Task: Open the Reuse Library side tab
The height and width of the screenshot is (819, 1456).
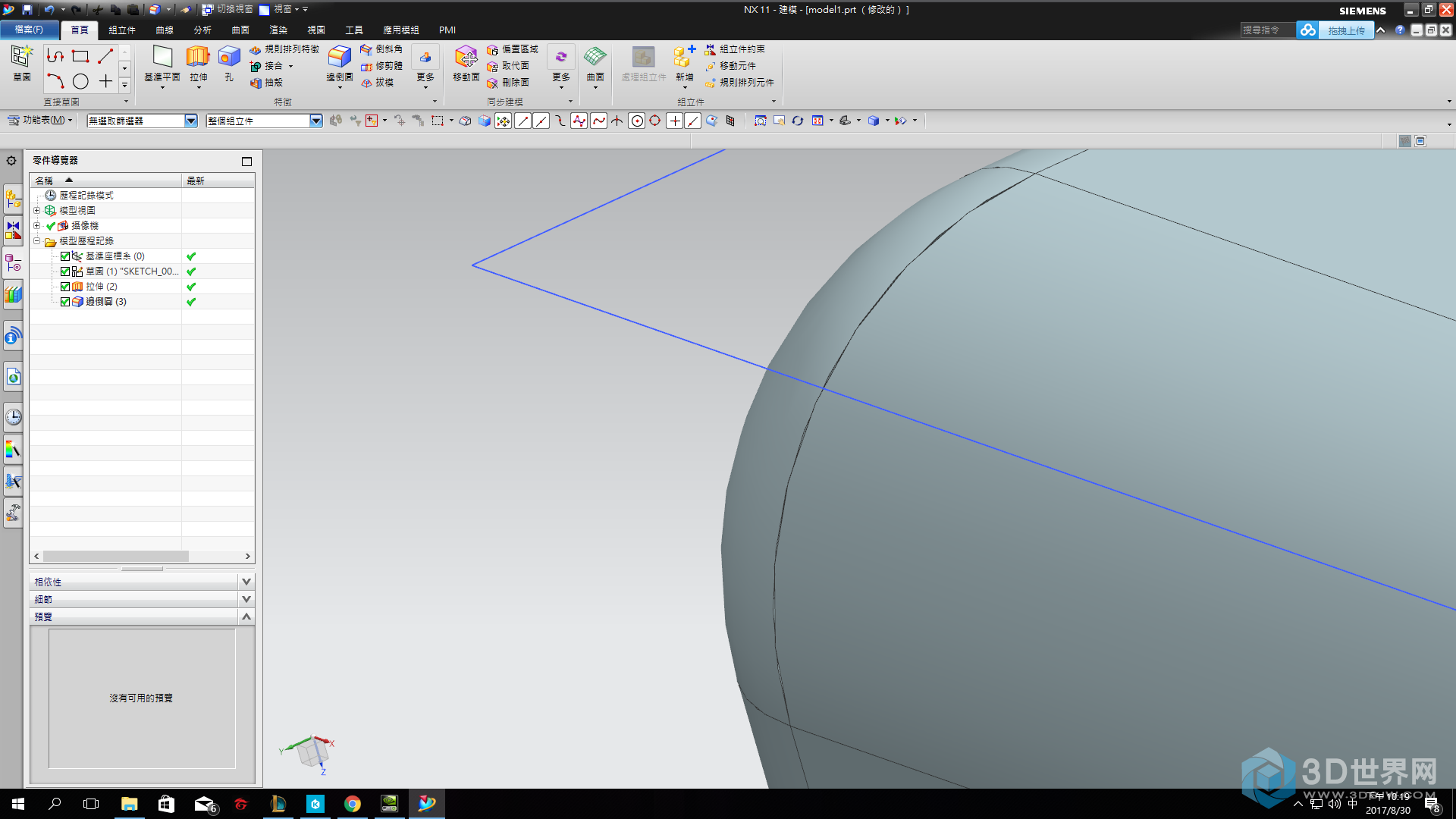Action: 13,294
